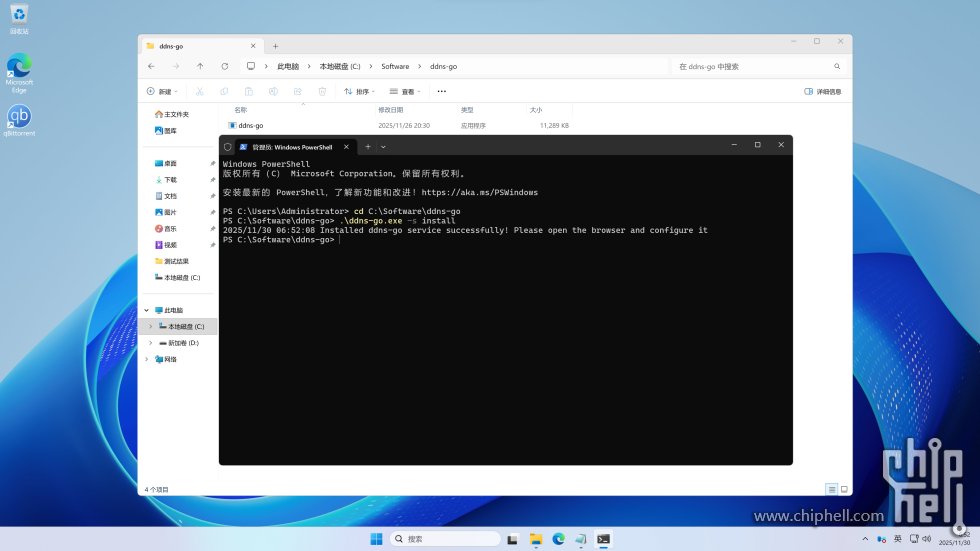
Task: Click the Refresh button in Explorer
Action: pos(224,66)
